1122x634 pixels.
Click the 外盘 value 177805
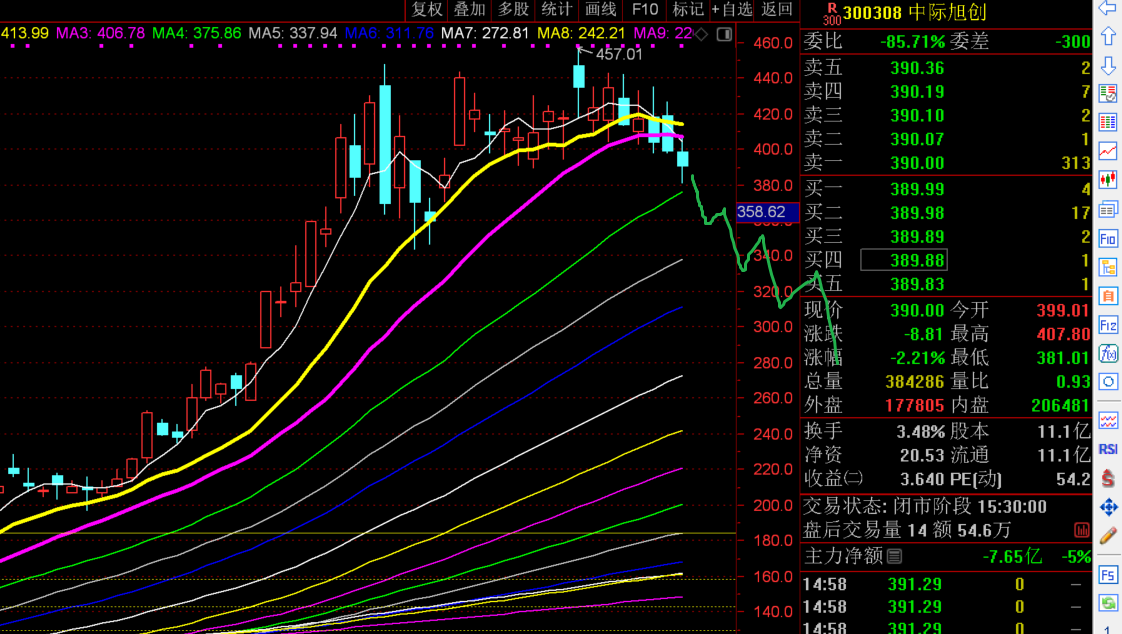click(914, 406)
